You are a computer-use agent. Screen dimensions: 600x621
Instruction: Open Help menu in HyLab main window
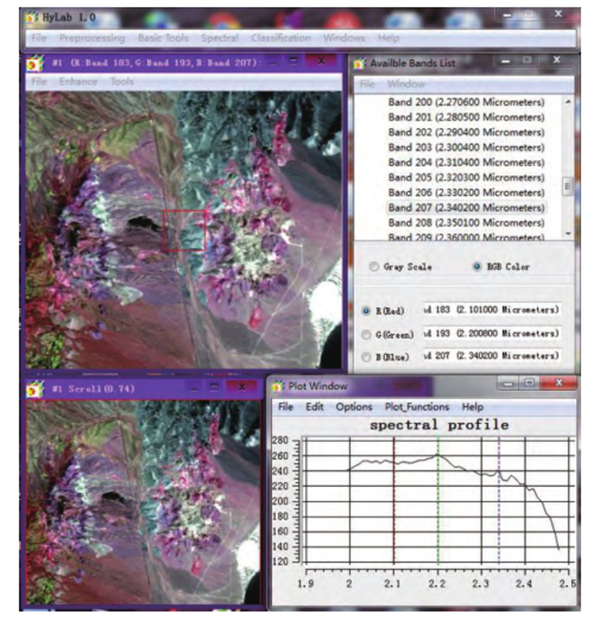point(388,38)
